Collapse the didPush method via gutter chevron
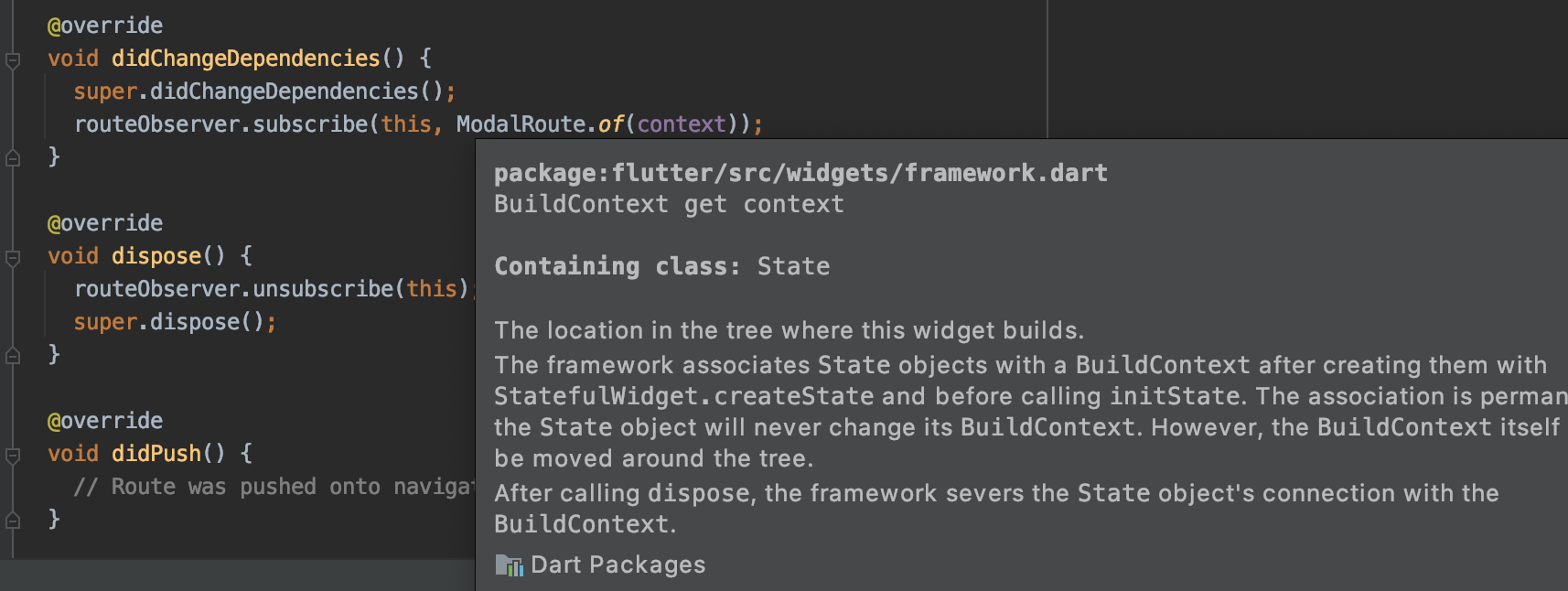This screenshot has height=591, width=1568. tap(12, 454)
